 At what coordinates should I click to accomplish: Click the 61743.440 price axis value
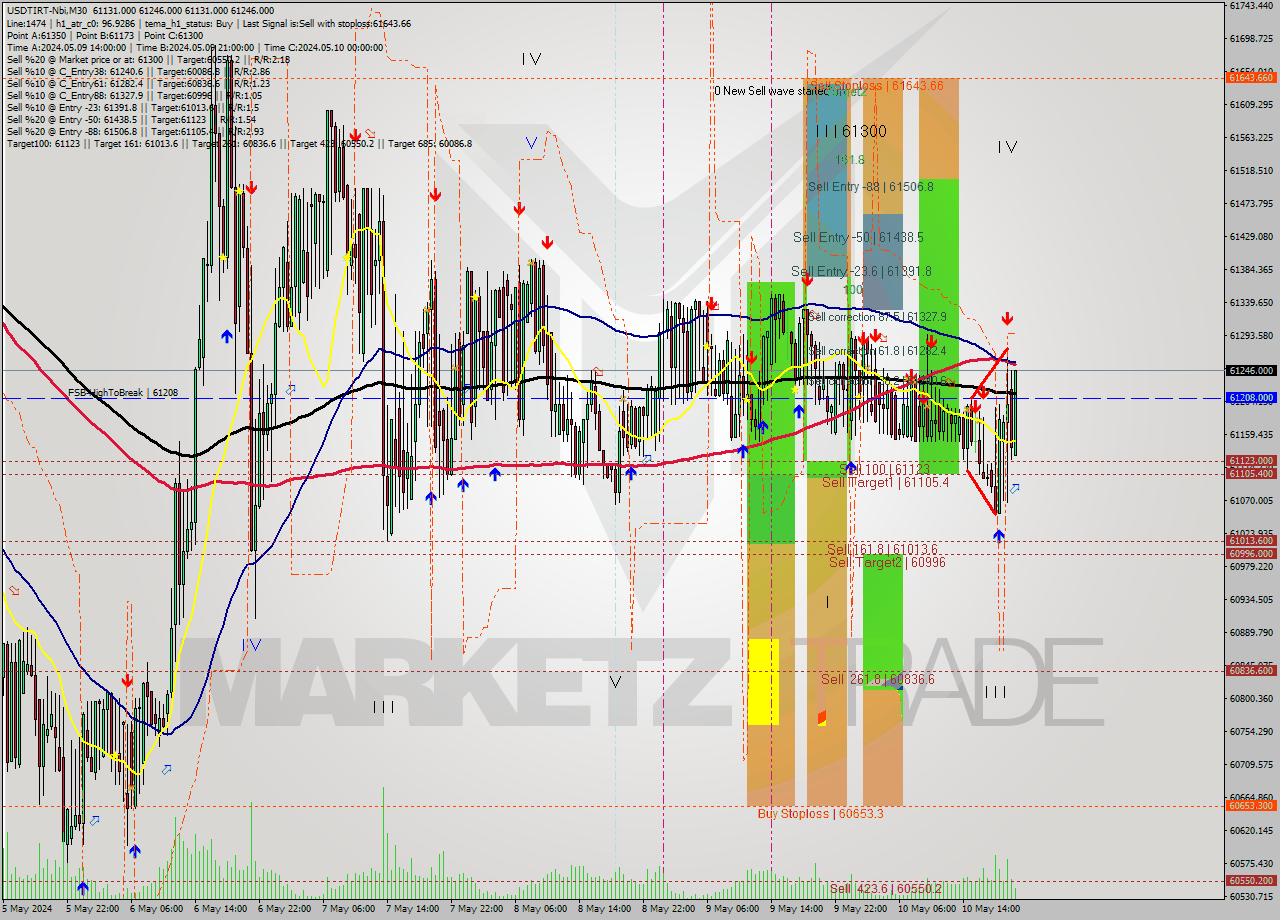(1251, 6)
